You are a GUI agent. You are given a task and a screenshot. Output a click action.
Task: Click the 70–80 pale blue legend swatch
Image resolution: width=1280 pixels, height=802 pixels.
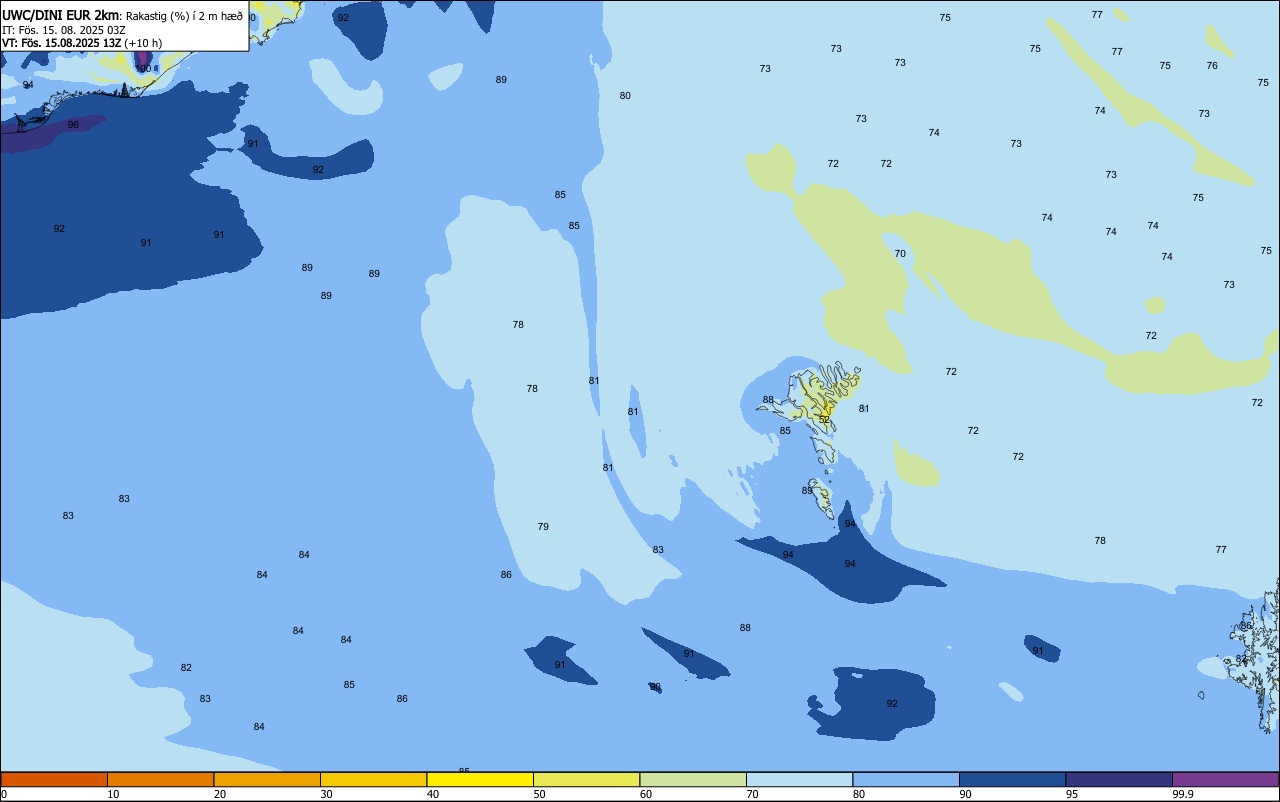pos(799,779)
